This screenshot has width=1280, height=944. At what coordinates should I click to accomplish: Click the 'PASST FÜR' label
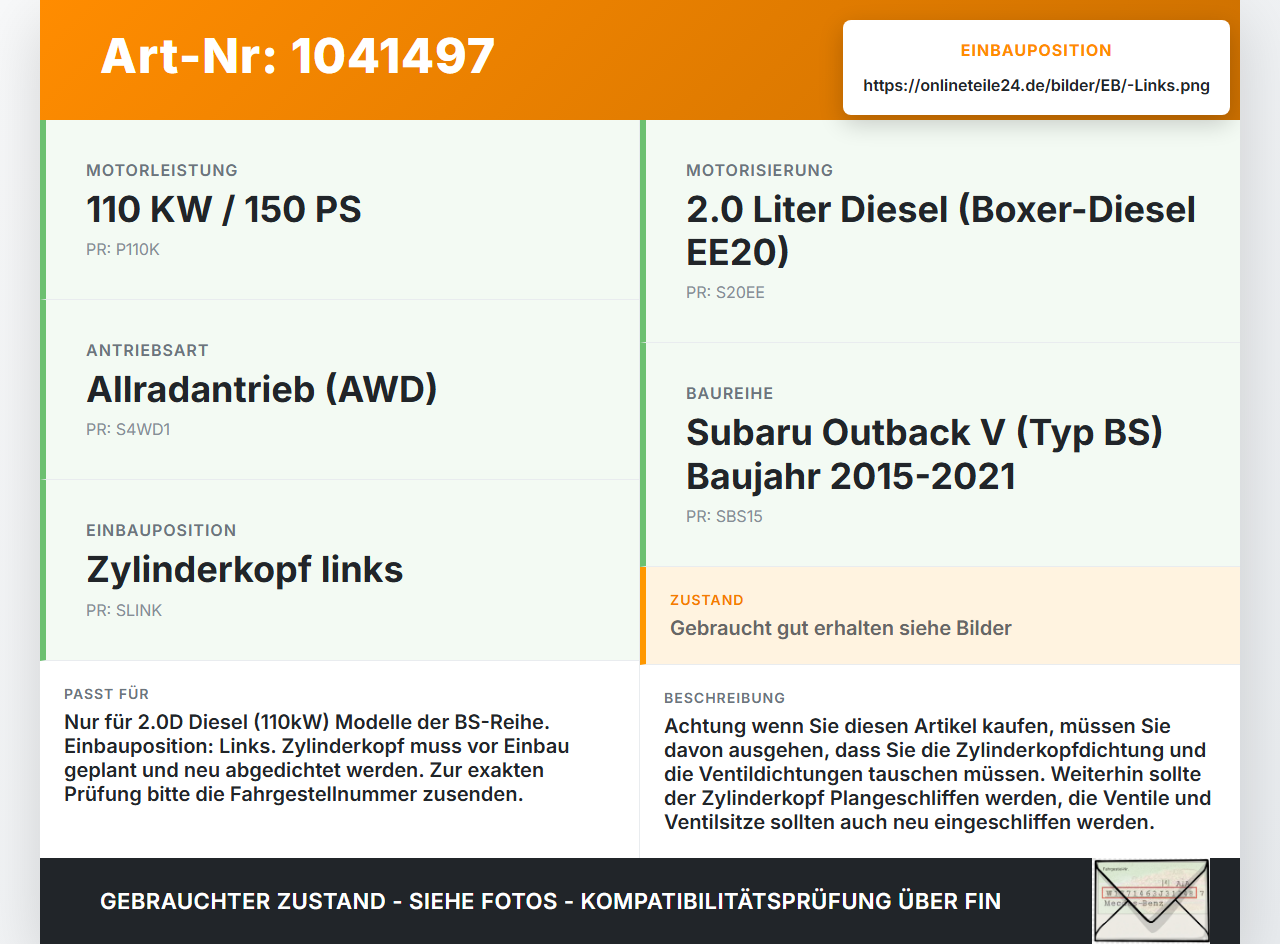click(106, 694)
